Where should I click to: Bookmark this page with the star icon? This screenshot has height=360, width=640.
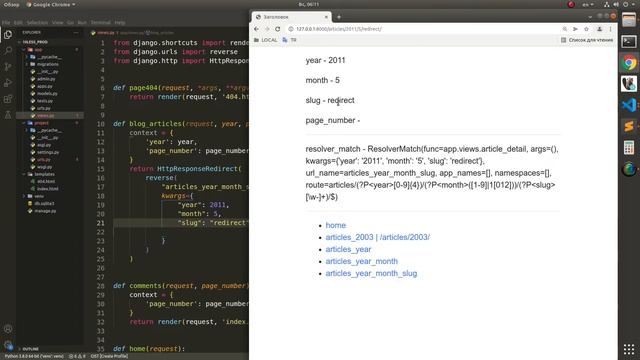tap(586, 29)
